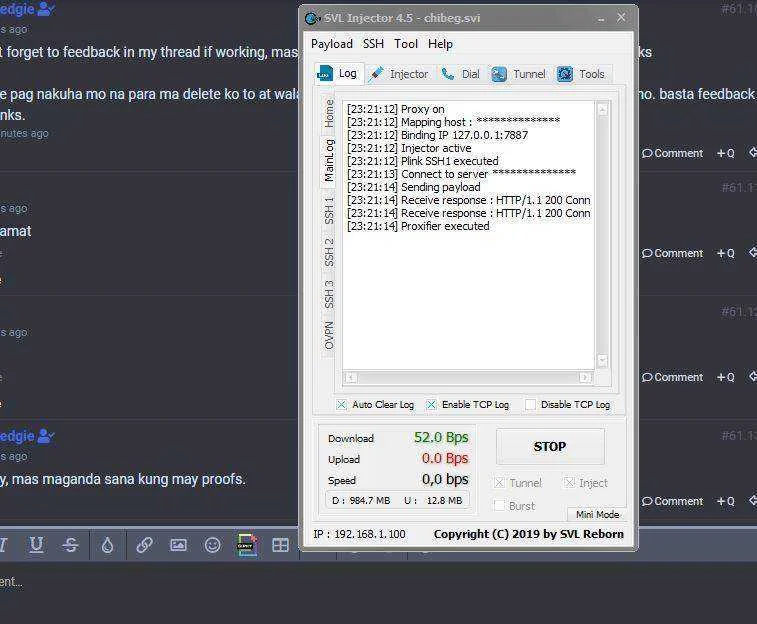Open the Tool menu

(406, 44)
